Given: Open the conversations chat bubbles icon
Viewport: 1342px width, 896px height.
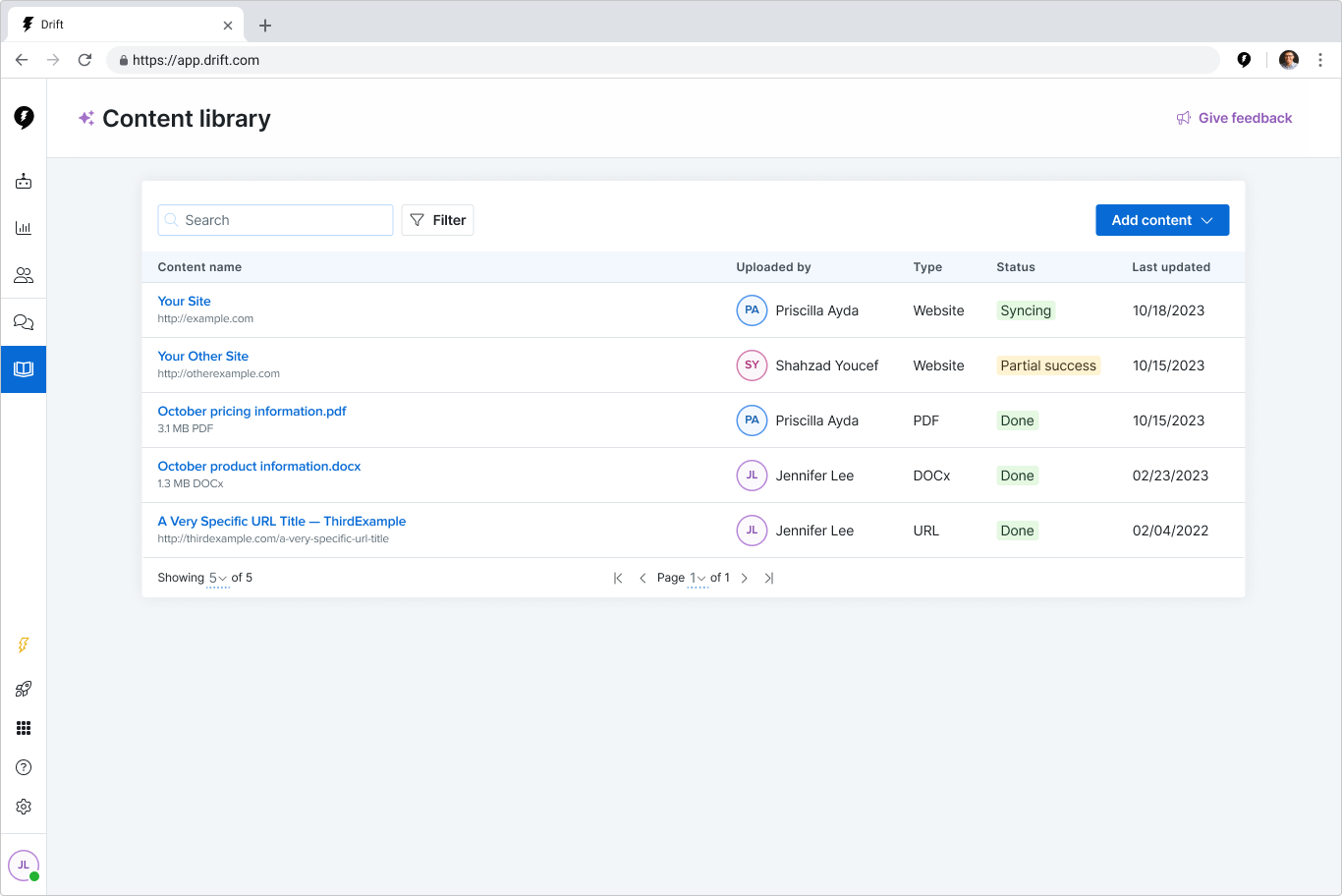Looking at the screenshot, I should coord(24,322).
